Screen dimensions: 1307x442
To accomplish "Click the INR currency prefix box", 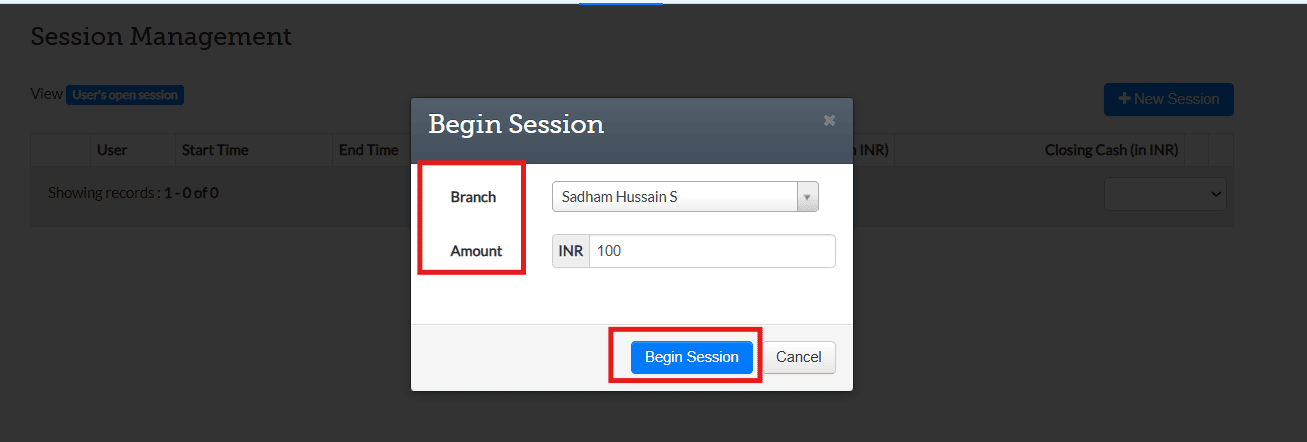I will pos(571,251).
